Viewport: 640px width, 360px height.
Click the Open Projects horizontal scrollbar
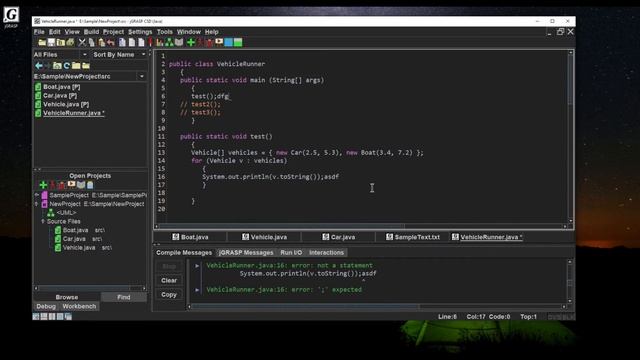pyautogui.click(x=90, y=288)
